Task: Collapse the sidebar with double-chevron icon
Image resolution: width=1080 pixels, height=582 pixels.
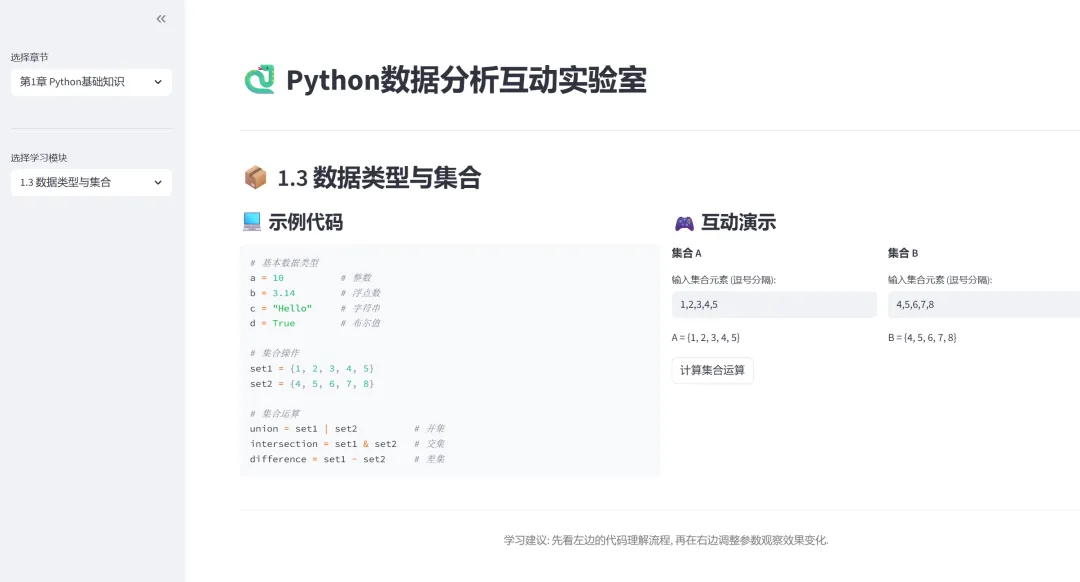Action: 161,19
